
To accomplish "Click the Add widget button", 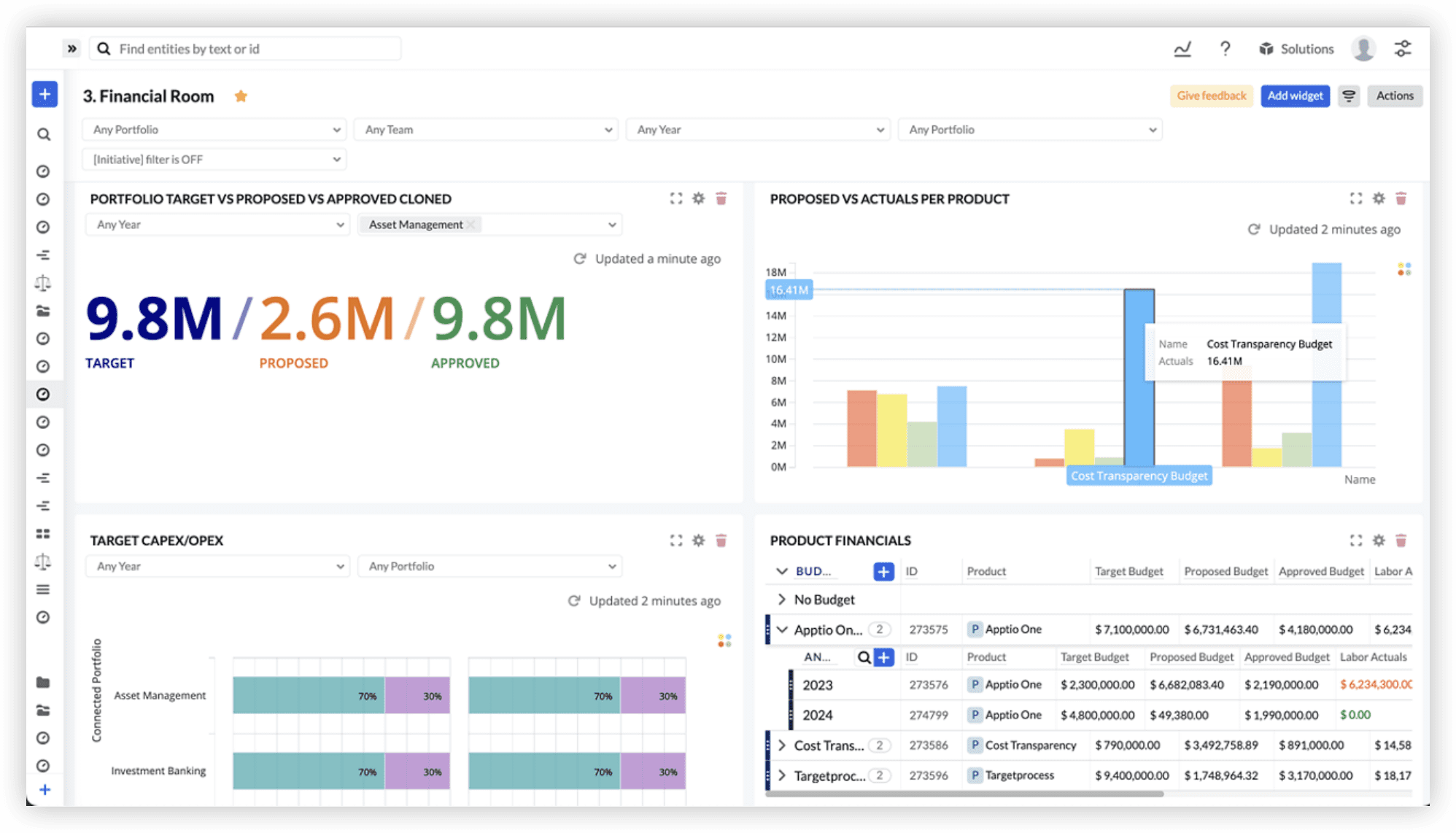I will pyautogui.click(x=1295, y=96).
